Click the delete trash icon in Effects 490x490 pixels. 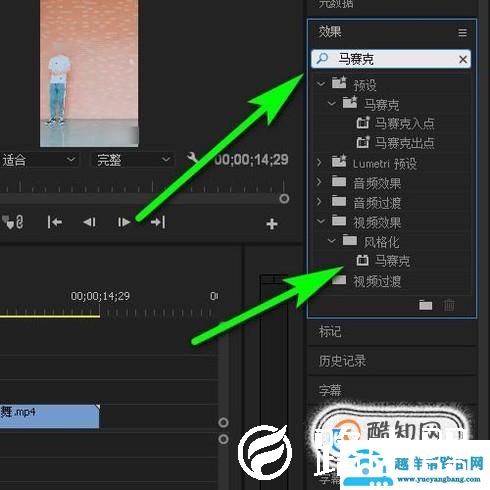(449, 305)
